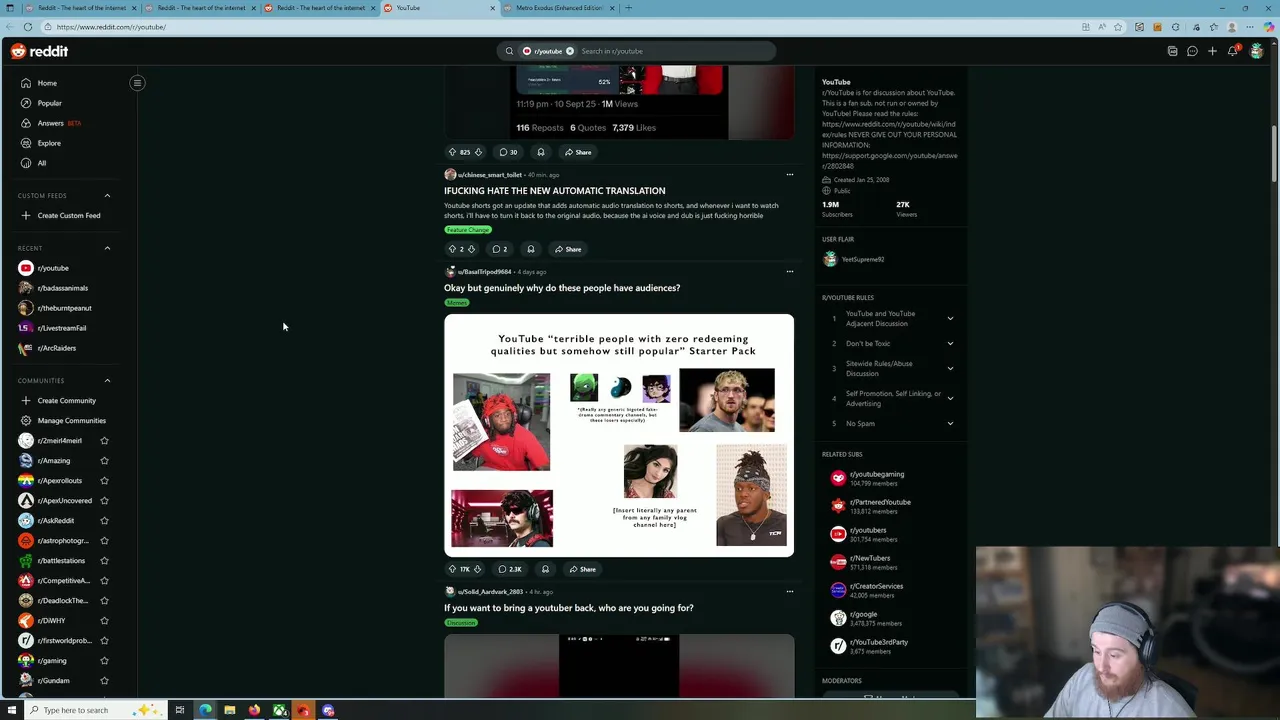Favorite r/Gundam with star
The height and width of the screenshot is (720, 1280).
click(104, 680)
